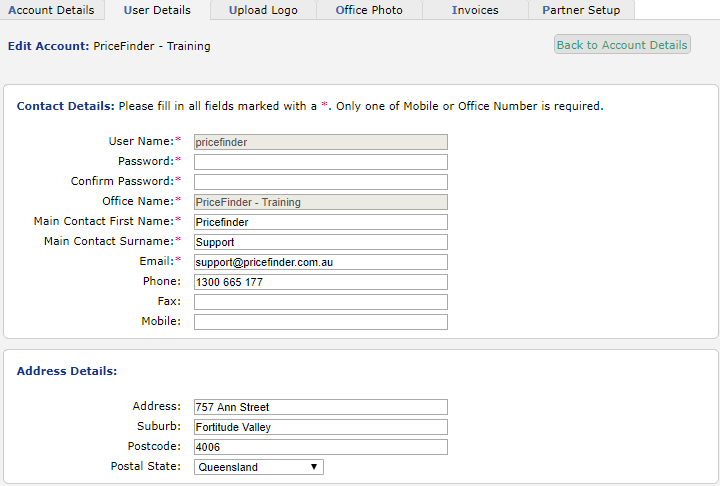Click the Postcode field
Viewport: 720px width, 486px height.
coord(321,447)
